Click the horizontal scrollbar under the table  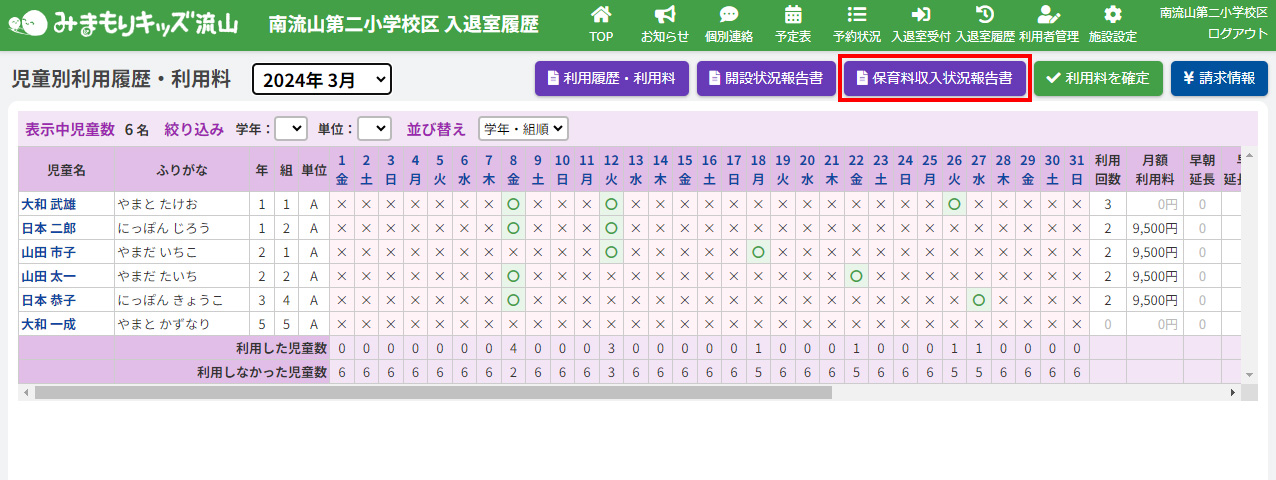tap(432, 393)
